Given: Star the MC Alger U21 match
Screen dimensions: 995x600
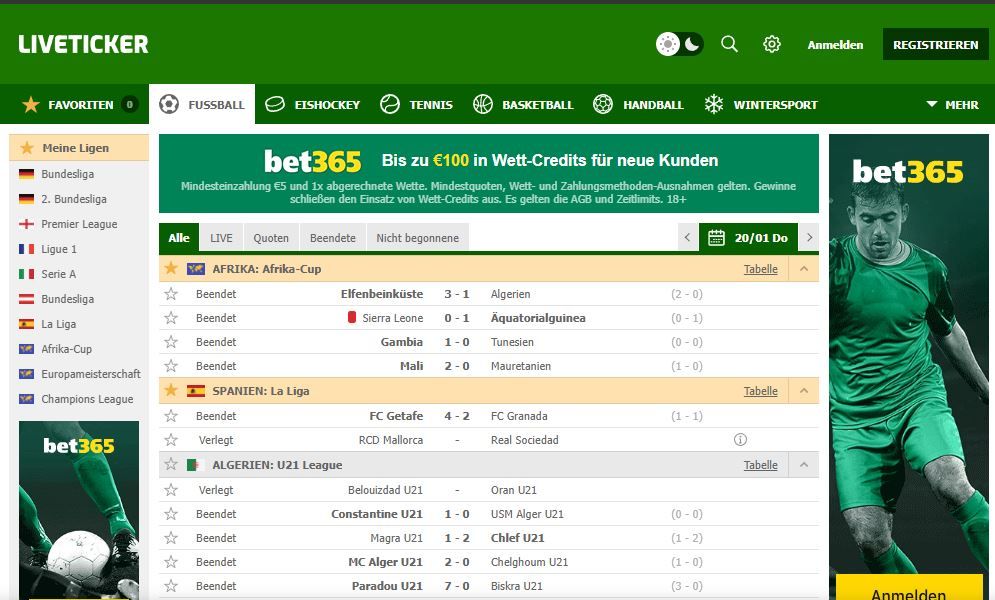Looking at the screenshot, I should point(171,562).
